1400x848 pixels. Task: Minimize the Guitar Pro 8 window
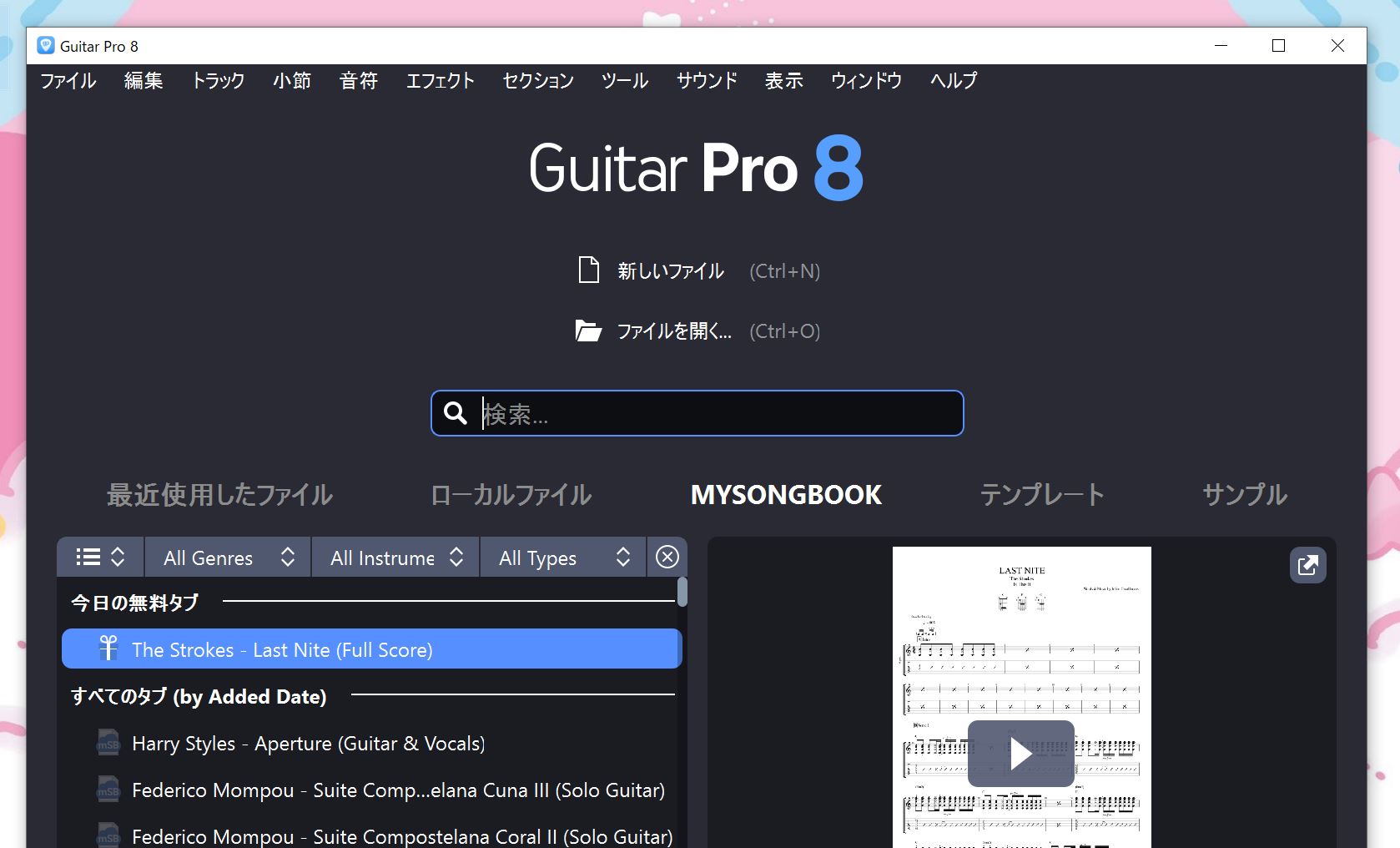pos(1221,46)
